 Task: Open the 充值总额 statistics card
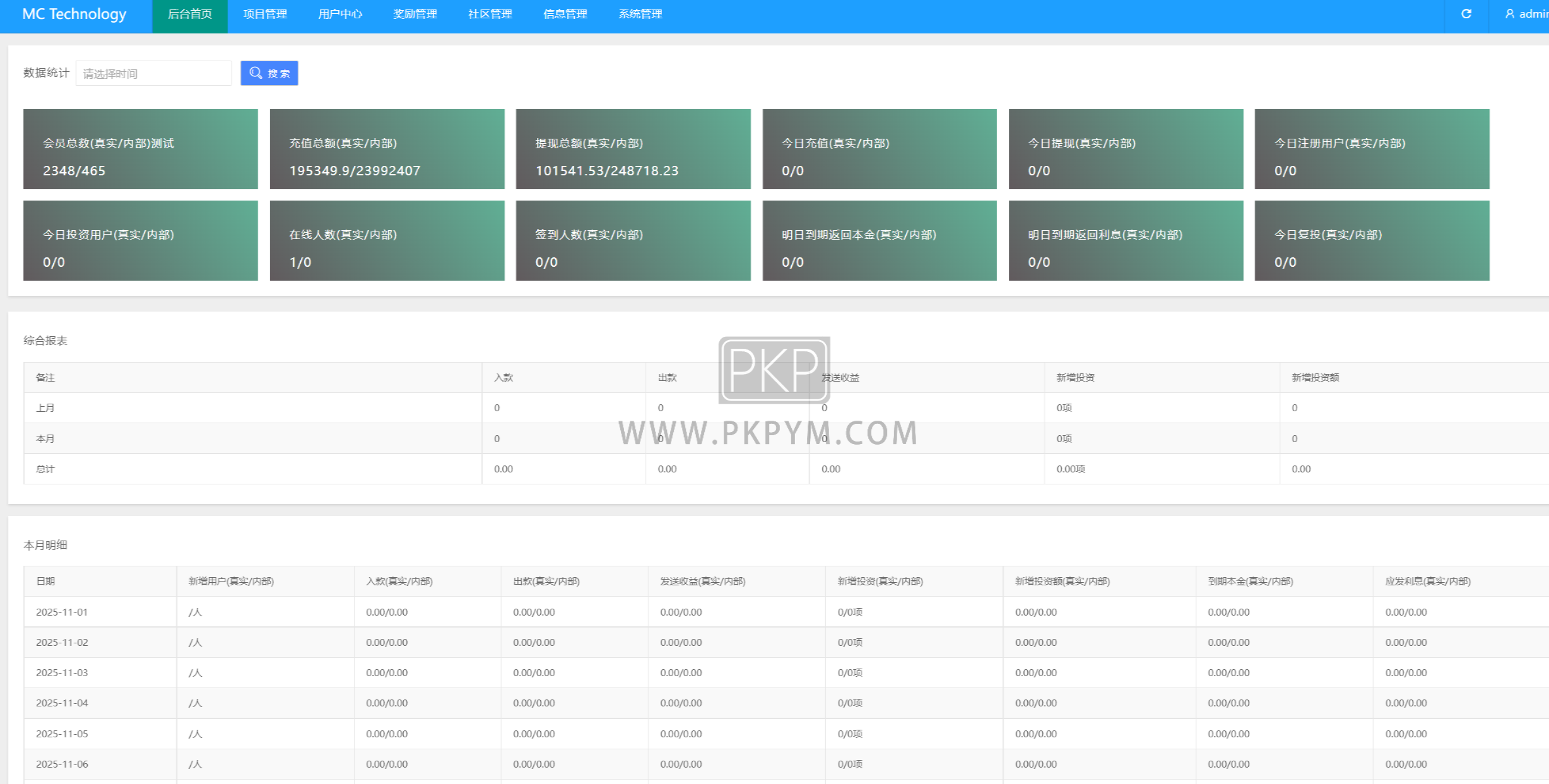(x=387, y=149)
